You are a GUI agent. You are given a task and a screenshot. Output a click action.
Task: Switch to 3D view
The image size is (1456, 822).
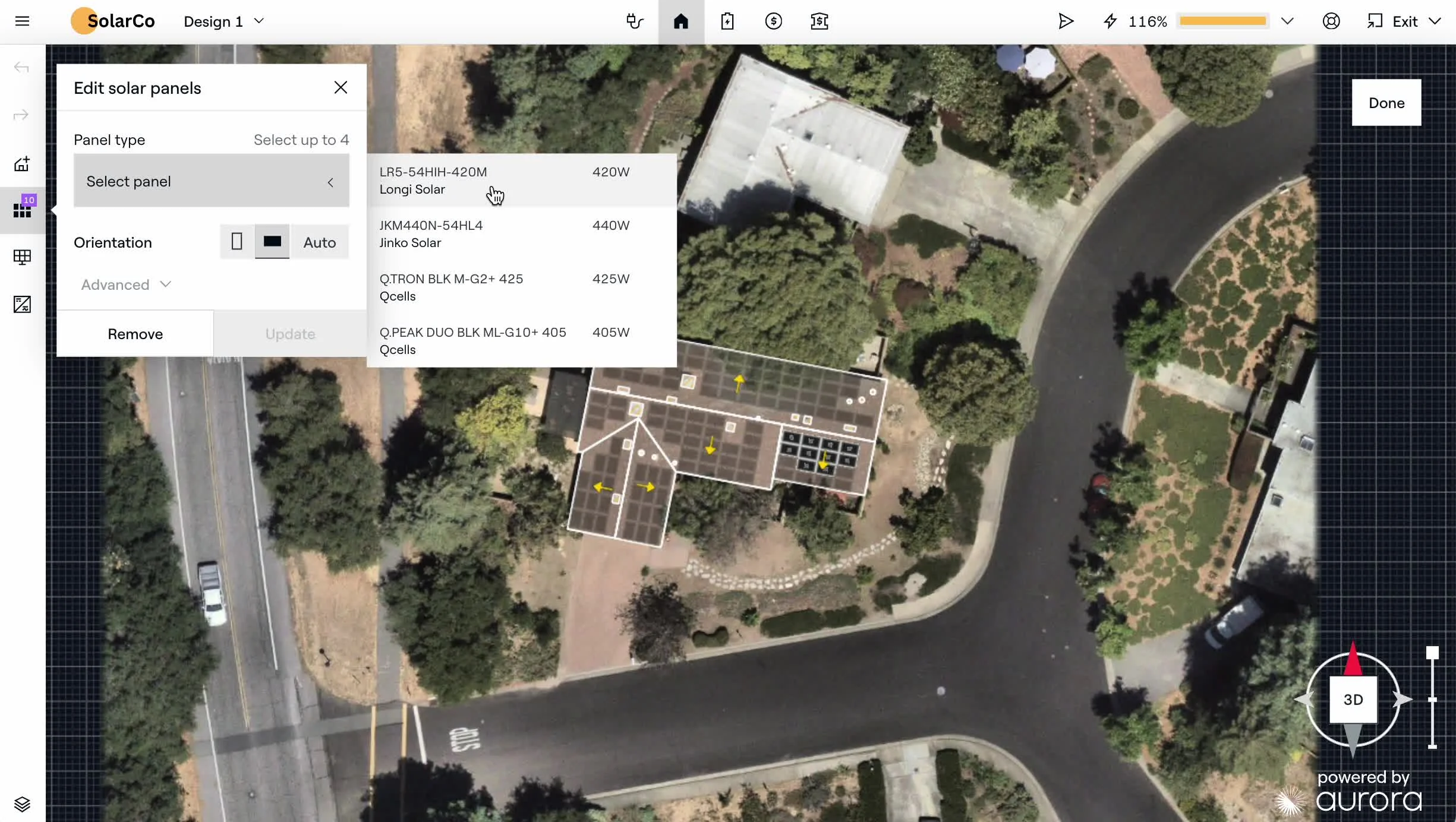click(x=1353, y=700)
